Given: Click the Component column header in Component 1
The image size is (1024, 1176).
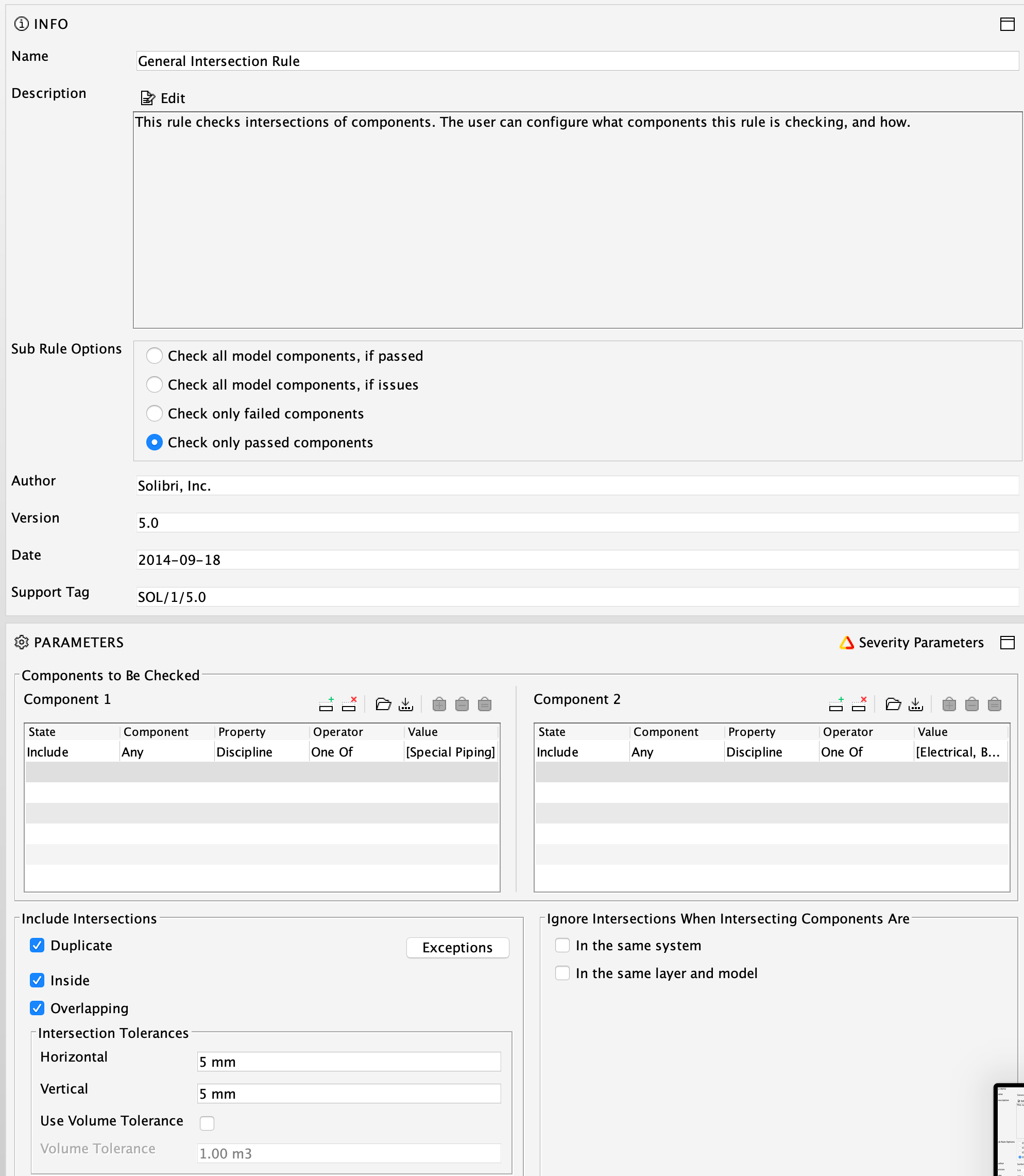Looking at the screenshot, I should (167, 732).
